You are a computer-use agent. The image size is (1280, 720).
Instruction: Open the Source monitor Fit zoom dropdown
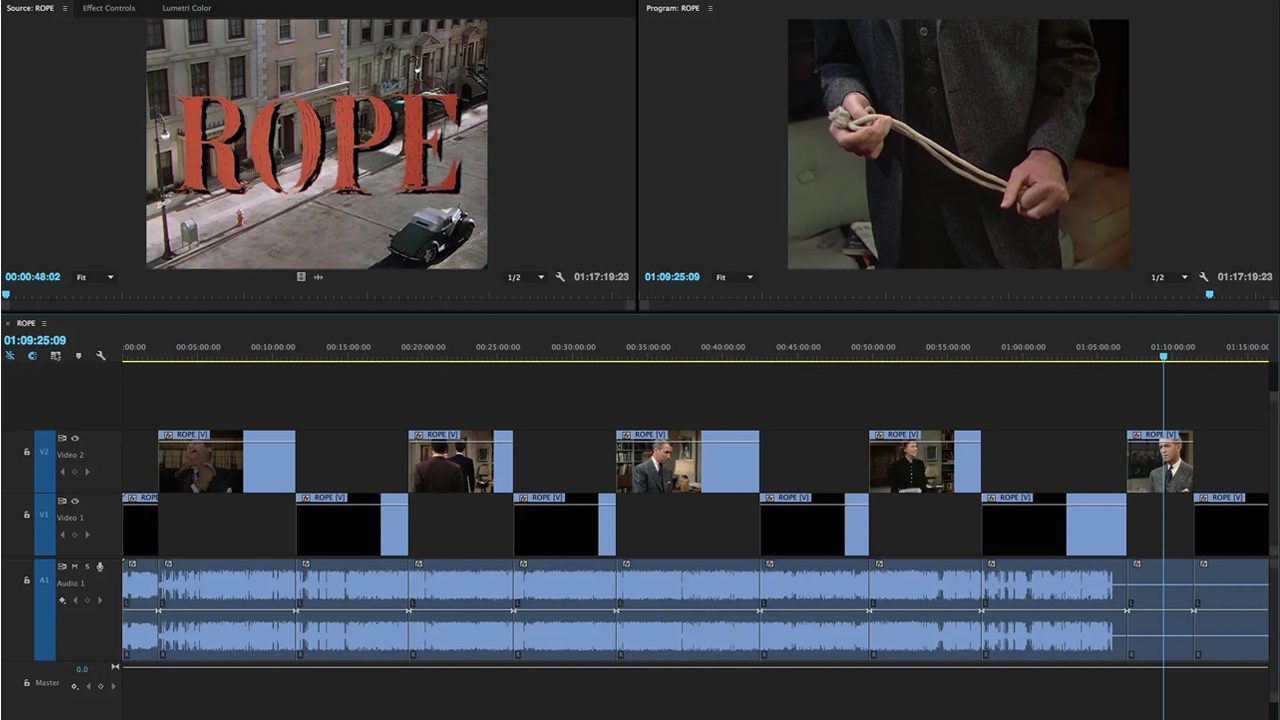pyautogui.click(x=95, y=277)
